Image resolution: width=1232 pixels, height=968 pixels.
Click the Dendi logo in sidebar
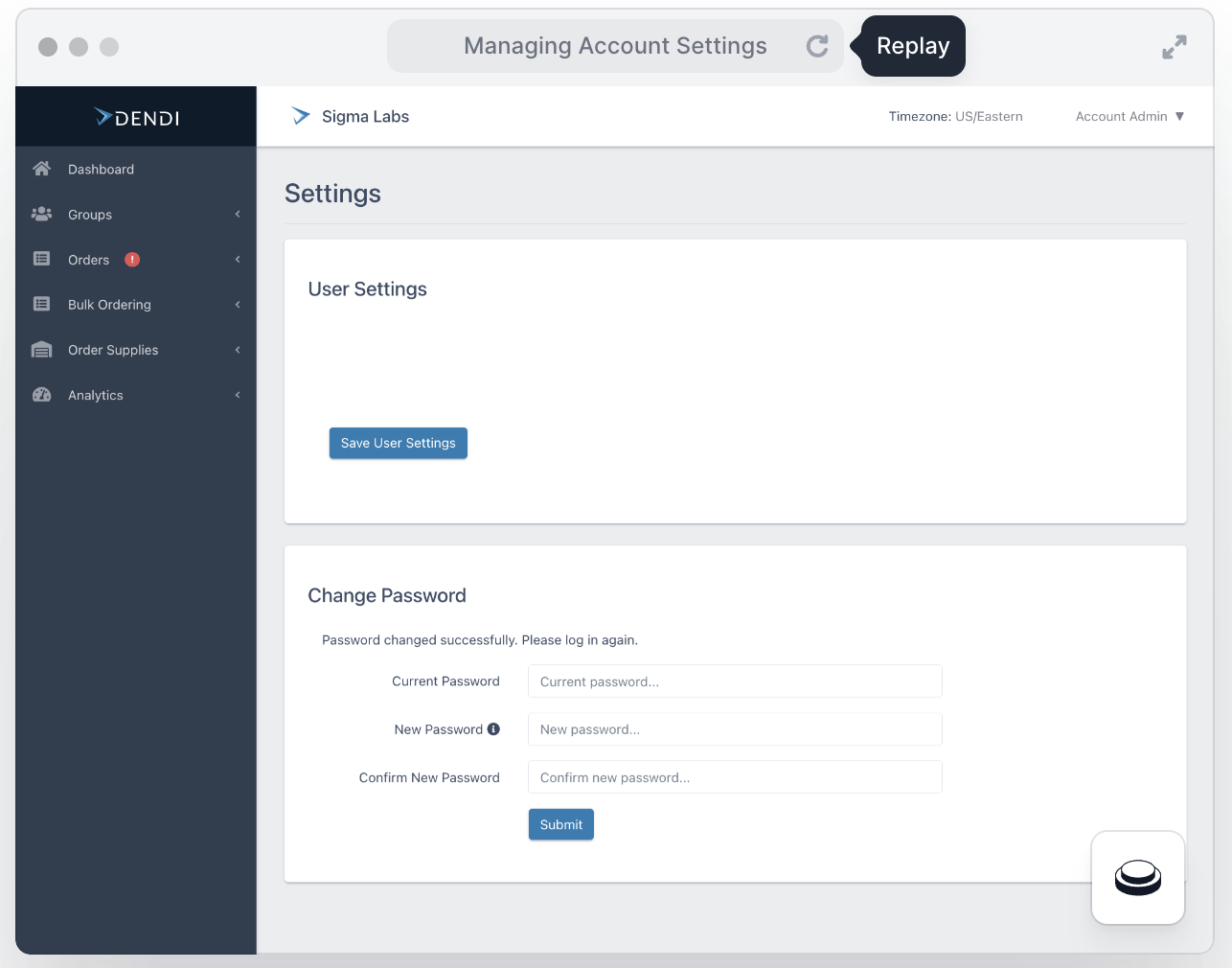[x=137, y=117]
